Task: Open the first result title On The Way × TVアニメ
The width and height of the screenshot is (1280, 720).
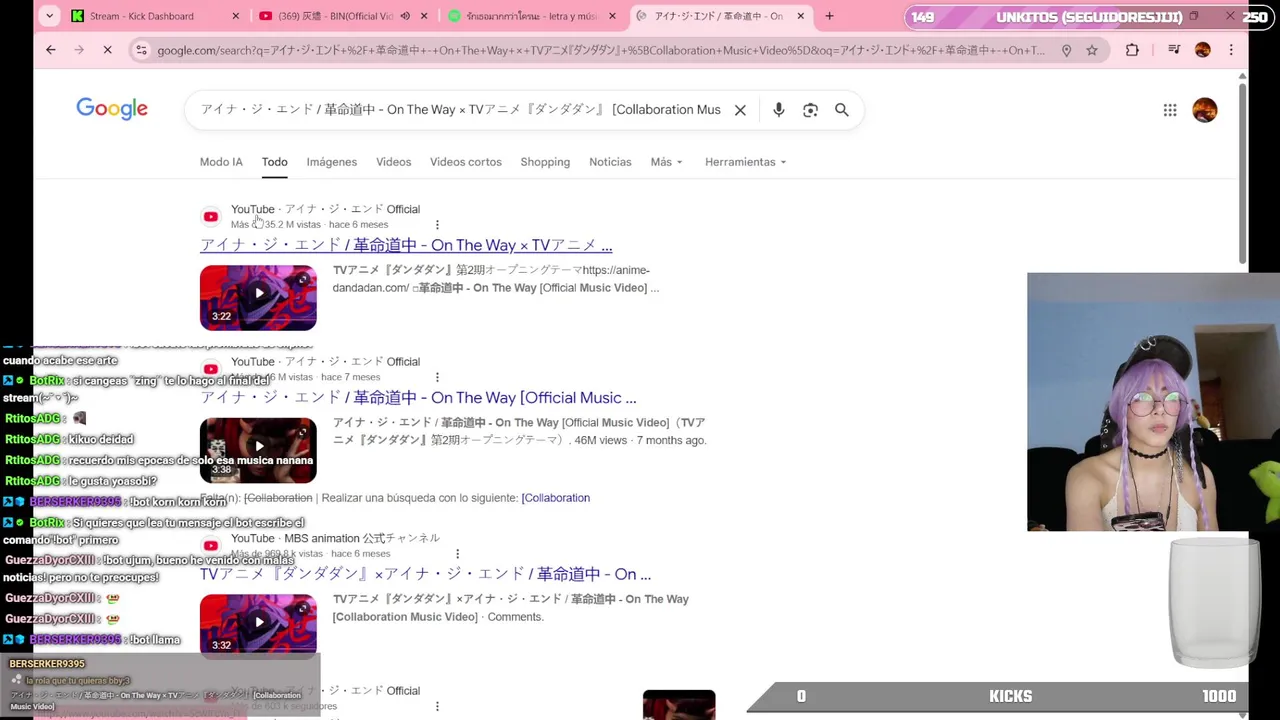Action: pyautogui.click(x=406, y=245)
